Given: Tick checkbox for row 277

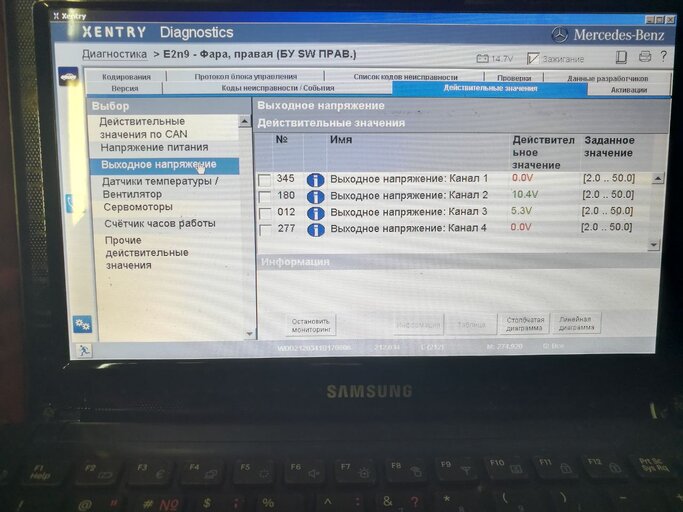Looking at the screenshot, I should point(265,229).
